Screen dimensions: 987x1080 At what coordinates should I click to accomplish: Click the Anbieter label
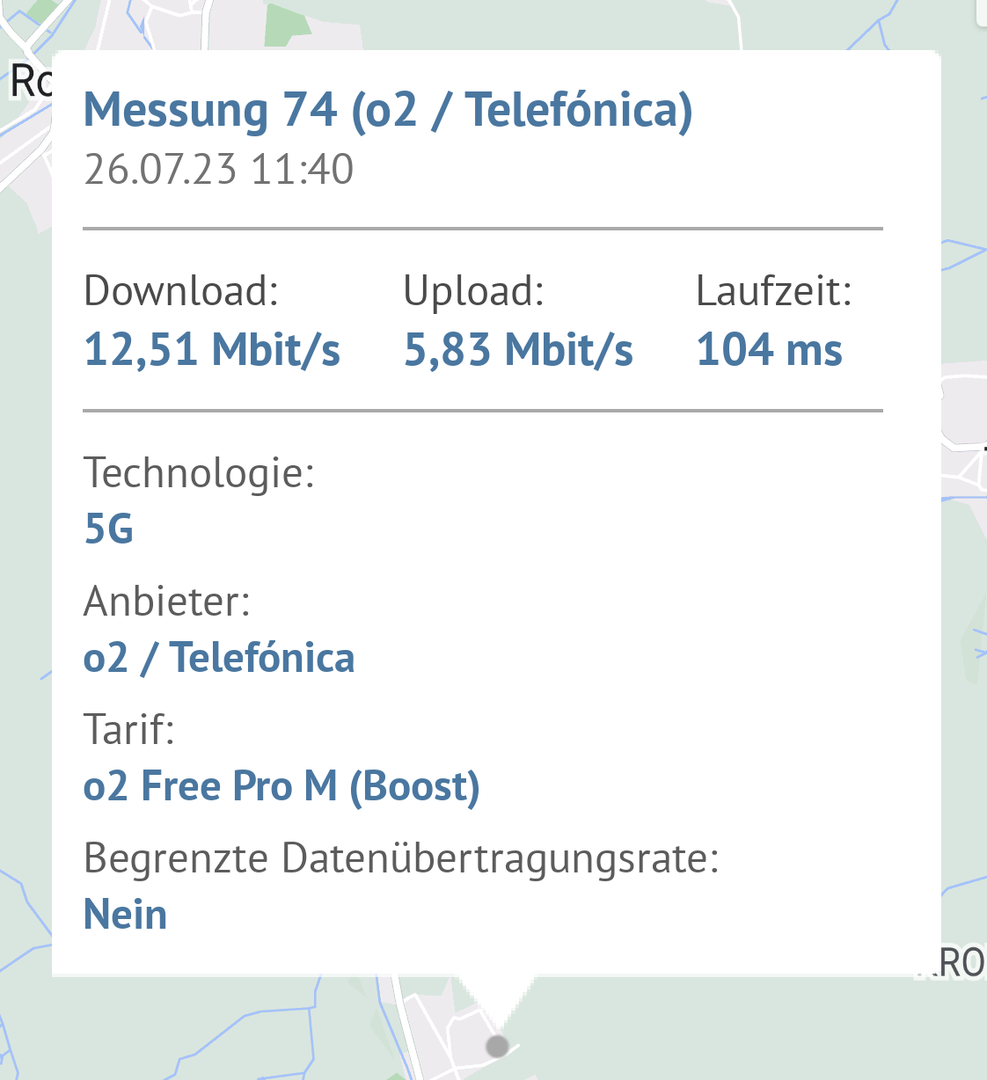tap(167, 601)
